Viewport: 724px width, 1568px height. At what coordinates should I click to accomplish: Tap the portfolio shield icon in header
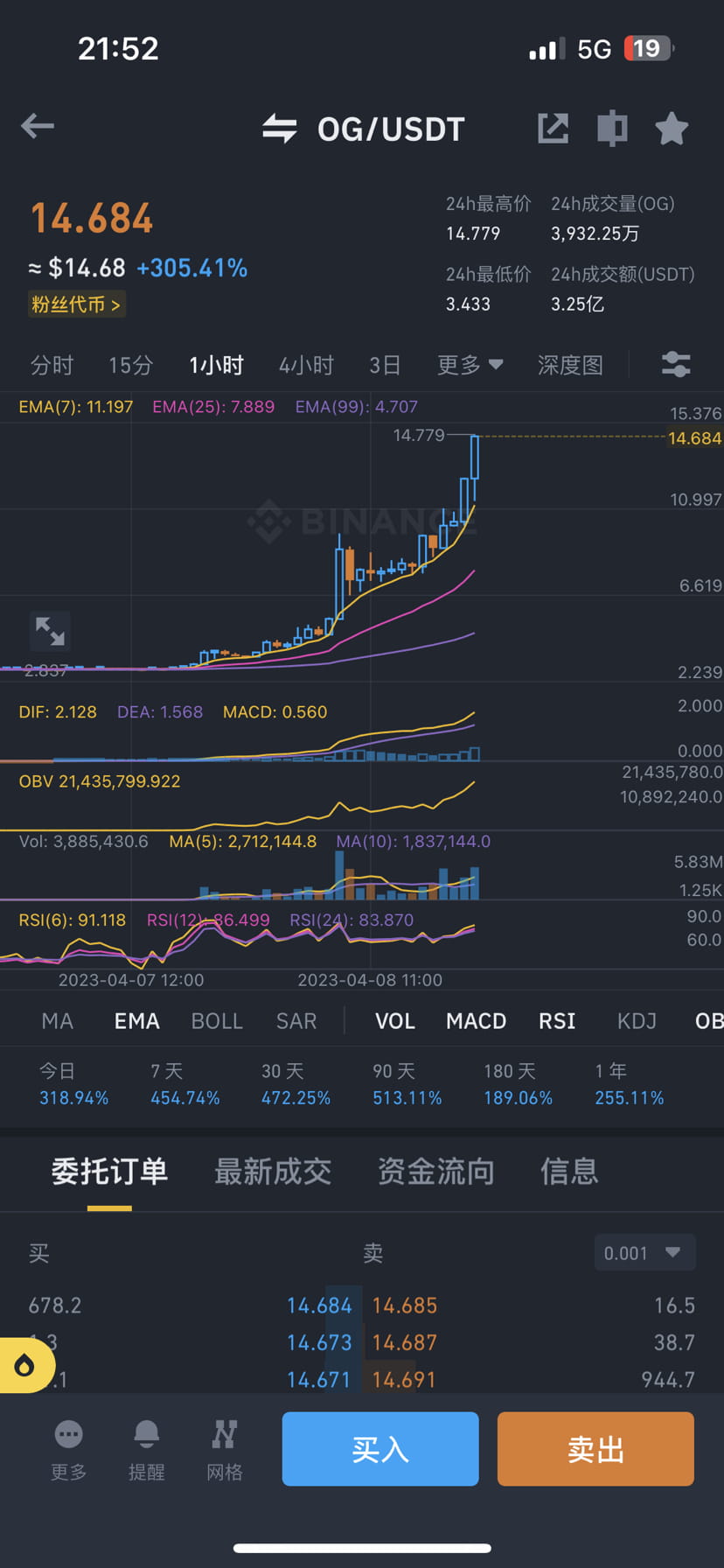point(612,128)
